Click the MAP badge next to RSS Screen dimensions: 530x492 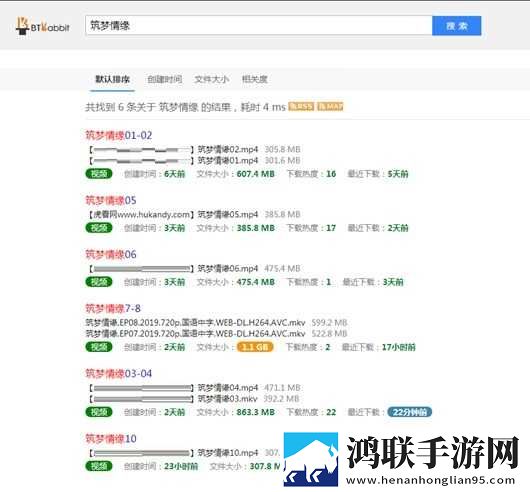point(330,106)
